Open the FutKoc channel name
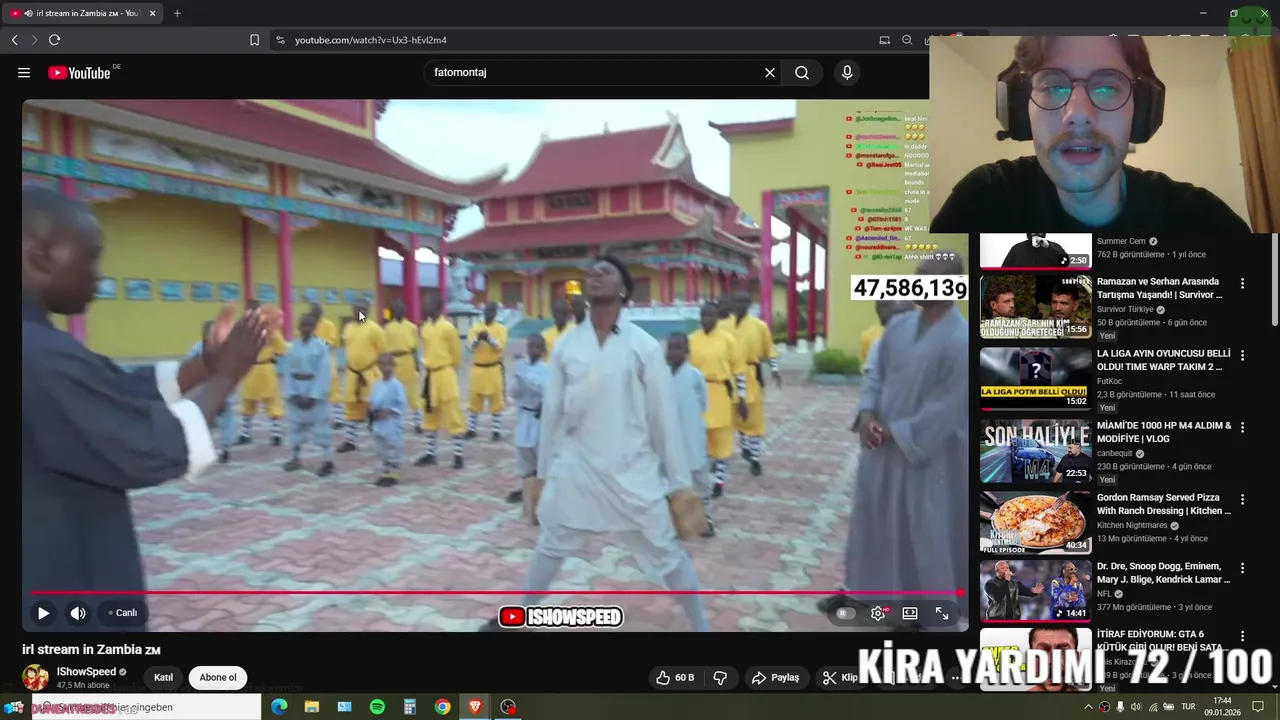The width and height of the screenshot is (1280, 720). click(x=1111, y=381)
